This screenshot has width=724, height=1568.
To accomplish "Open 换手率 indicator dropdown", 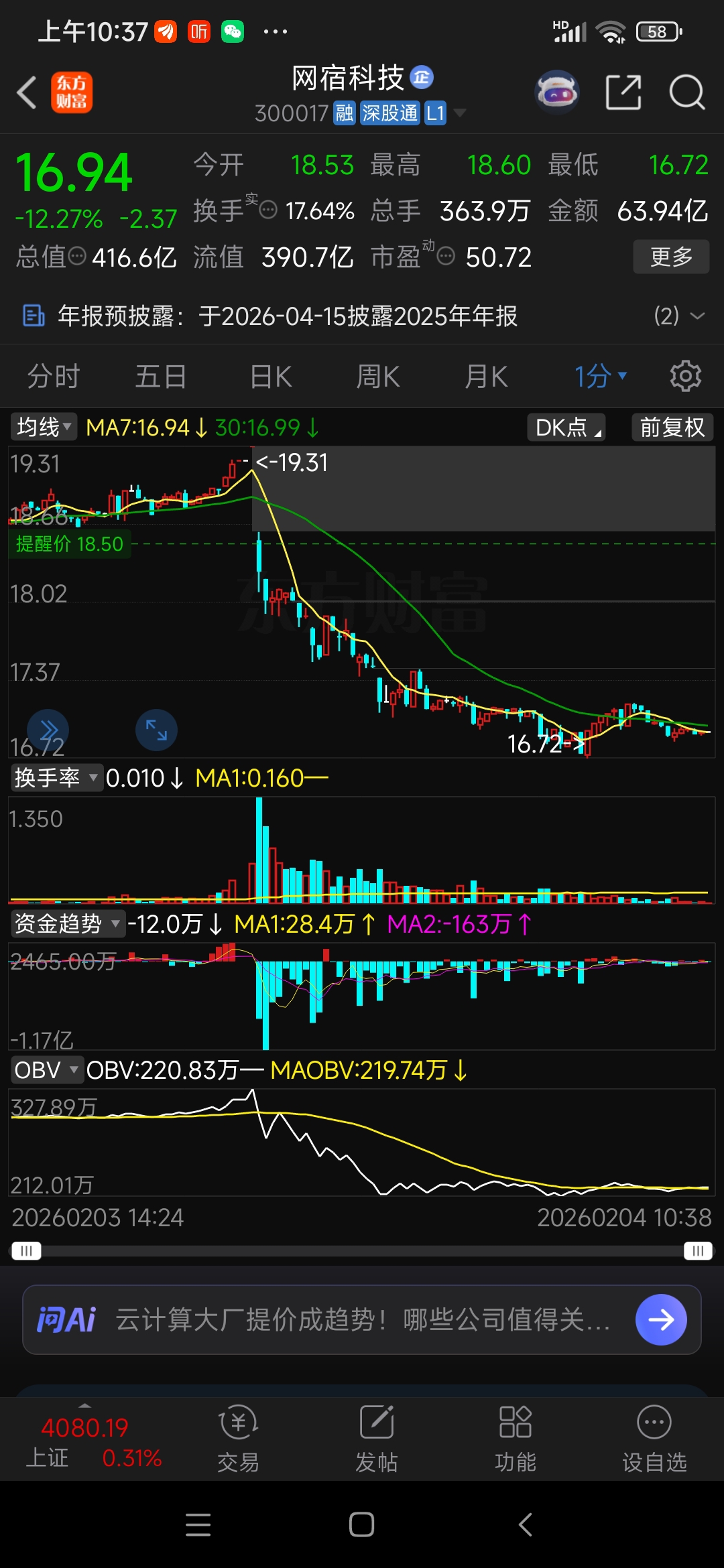I will click(x=56, y=777).
